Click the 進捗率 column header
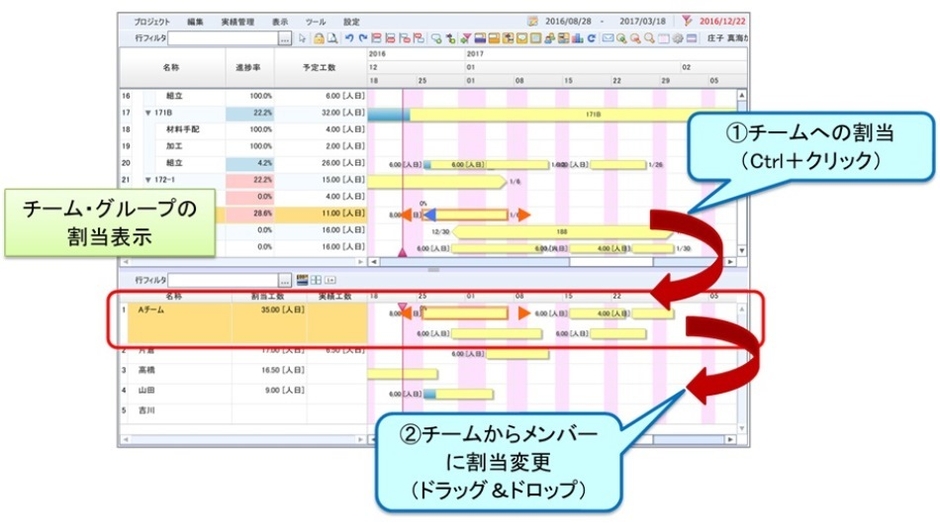 pos(249,66)
